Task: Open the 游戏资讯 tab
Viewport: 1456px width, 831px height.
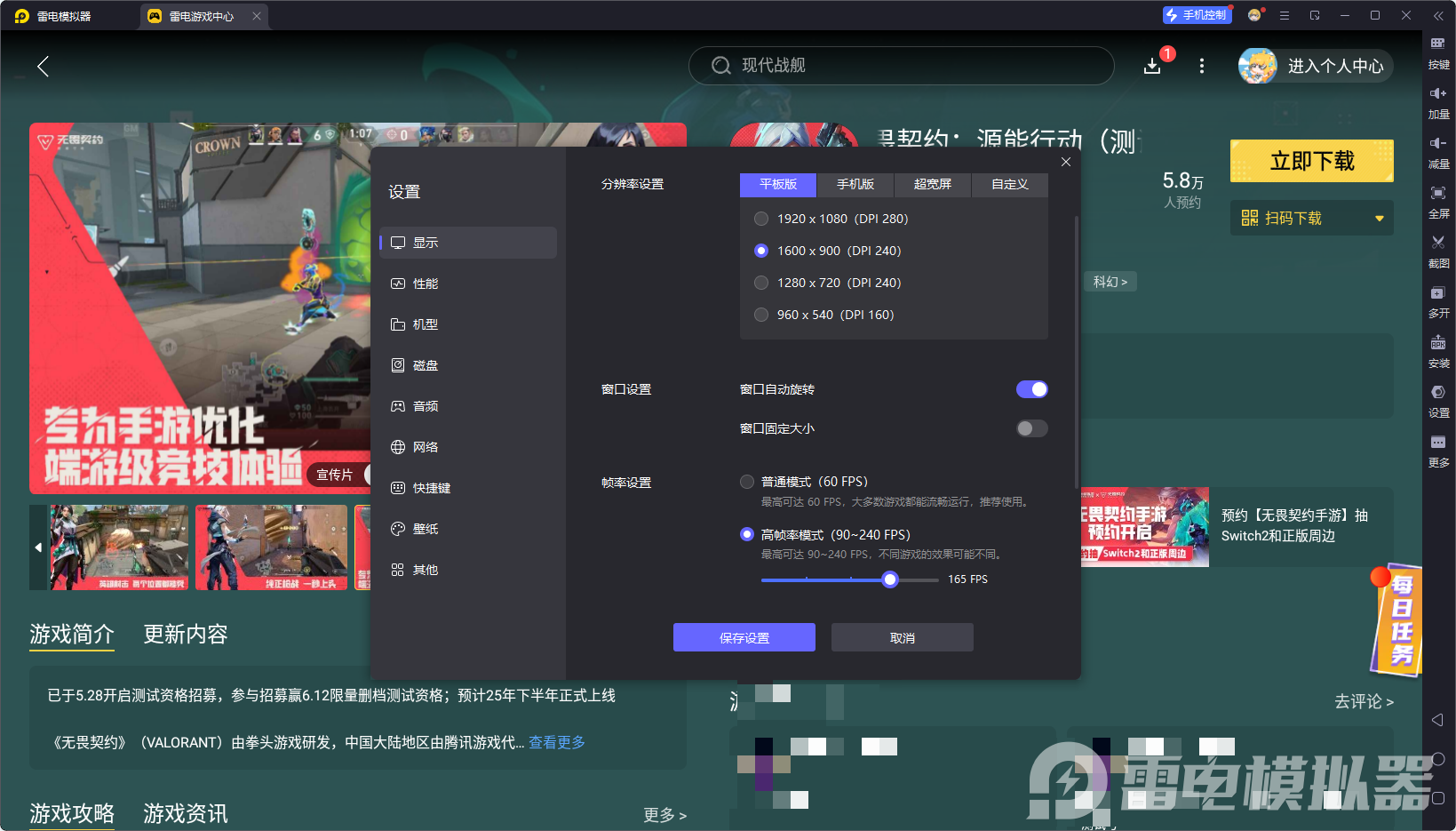Action: click(x=185, y=814)
